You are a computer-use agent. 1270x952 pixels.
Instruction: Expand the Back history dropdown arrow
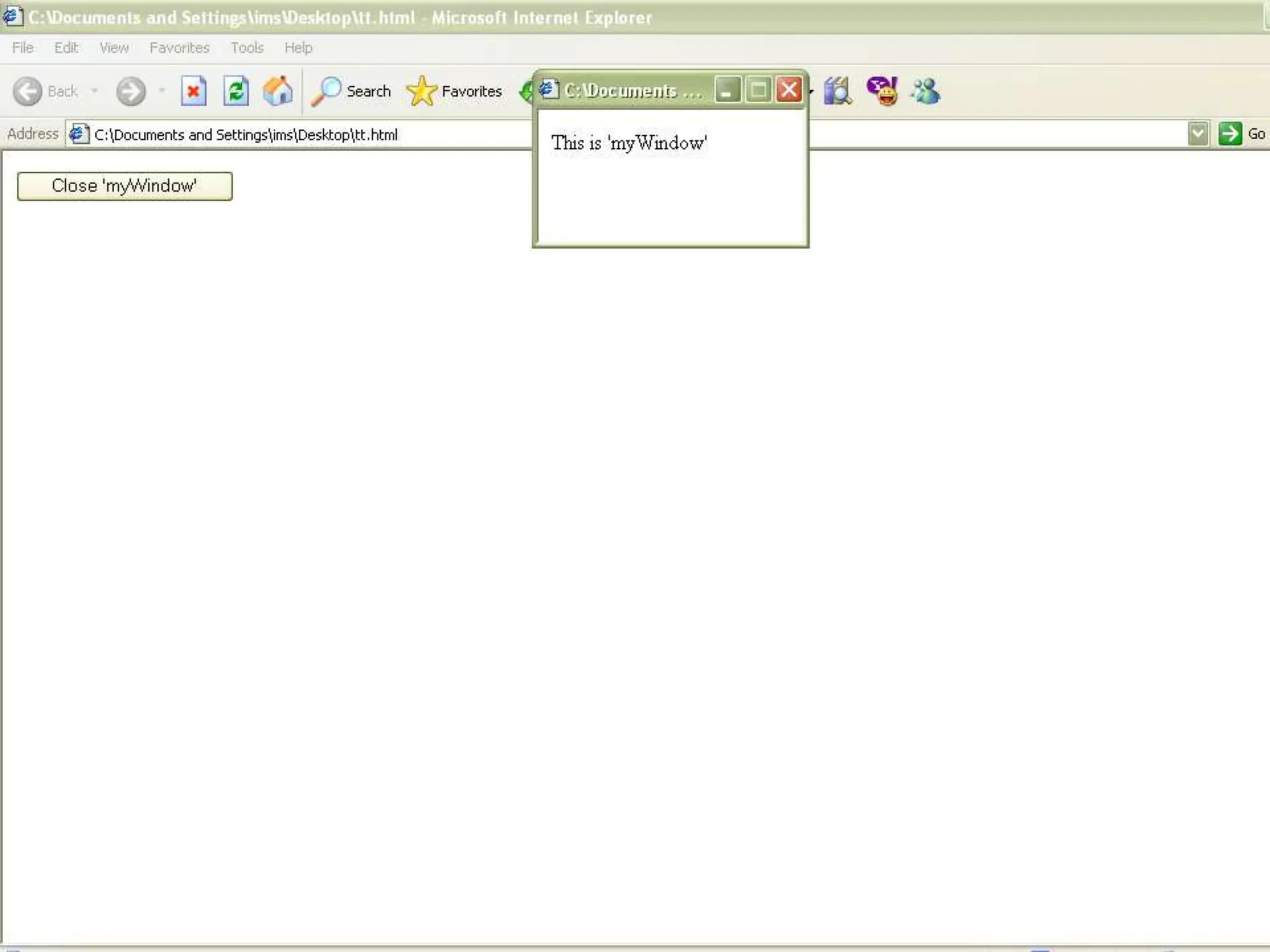[95, 91]
